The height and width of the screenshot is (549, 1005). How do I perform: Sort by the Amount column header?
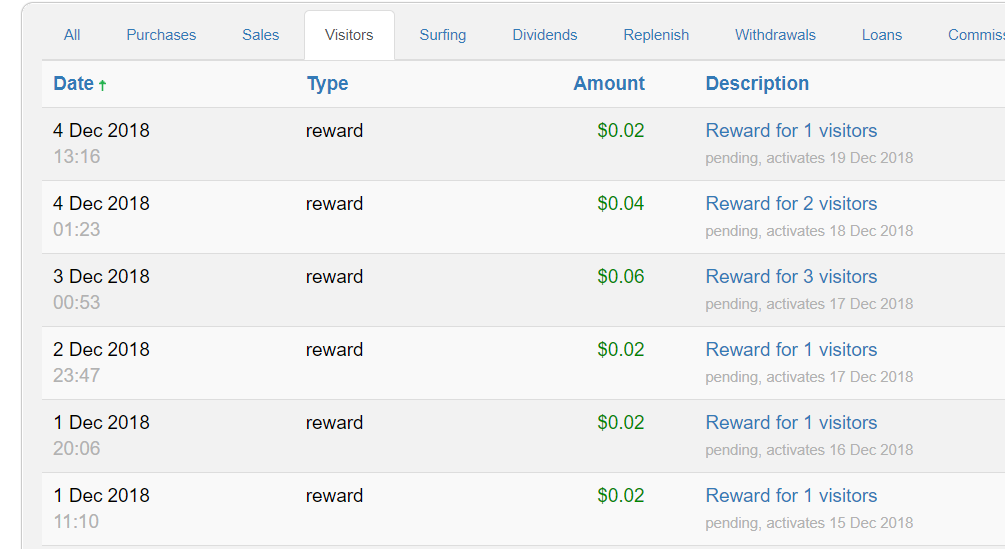(609, 84)
